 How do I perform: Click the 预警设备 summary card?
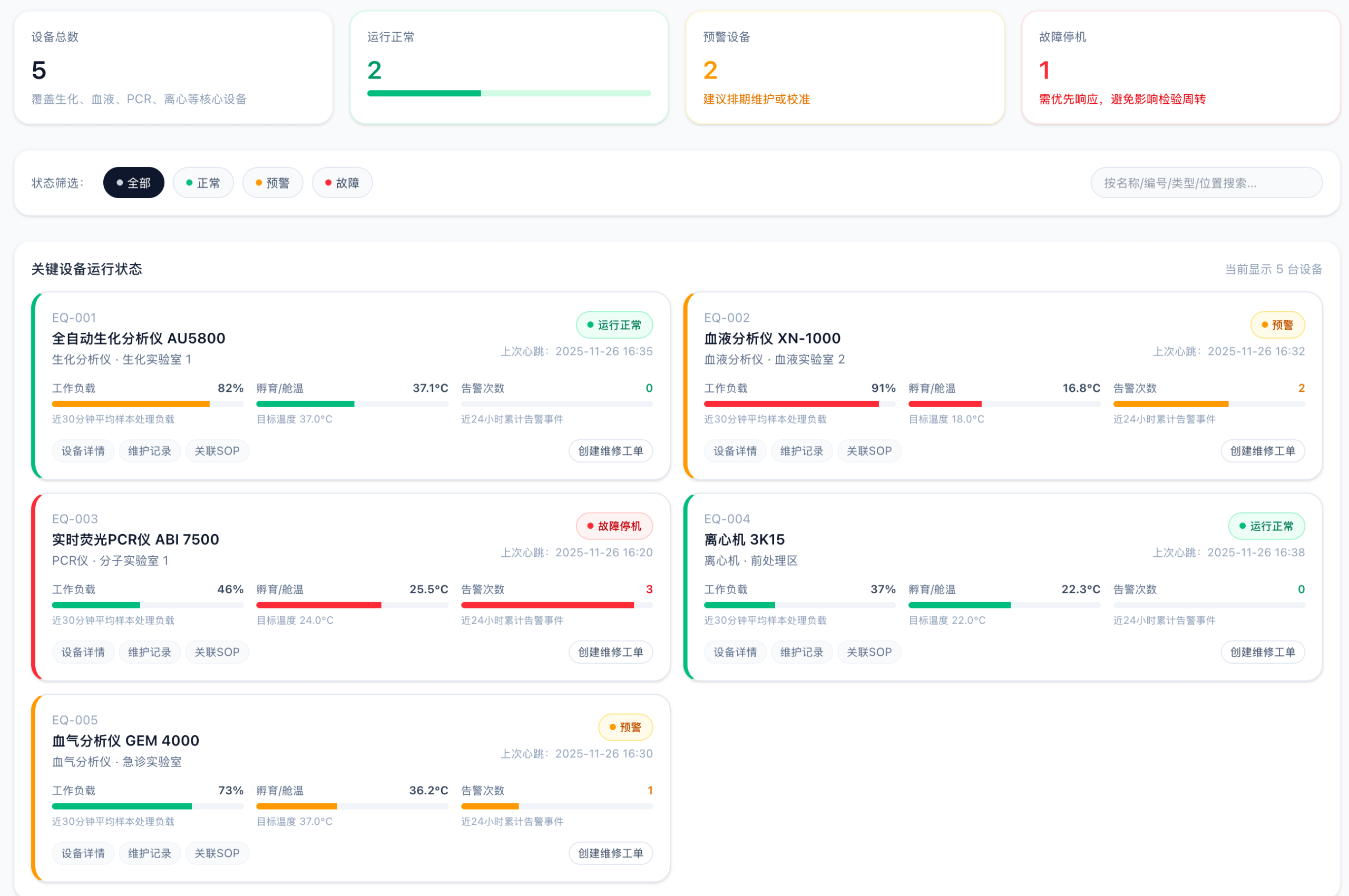point(844,67)
